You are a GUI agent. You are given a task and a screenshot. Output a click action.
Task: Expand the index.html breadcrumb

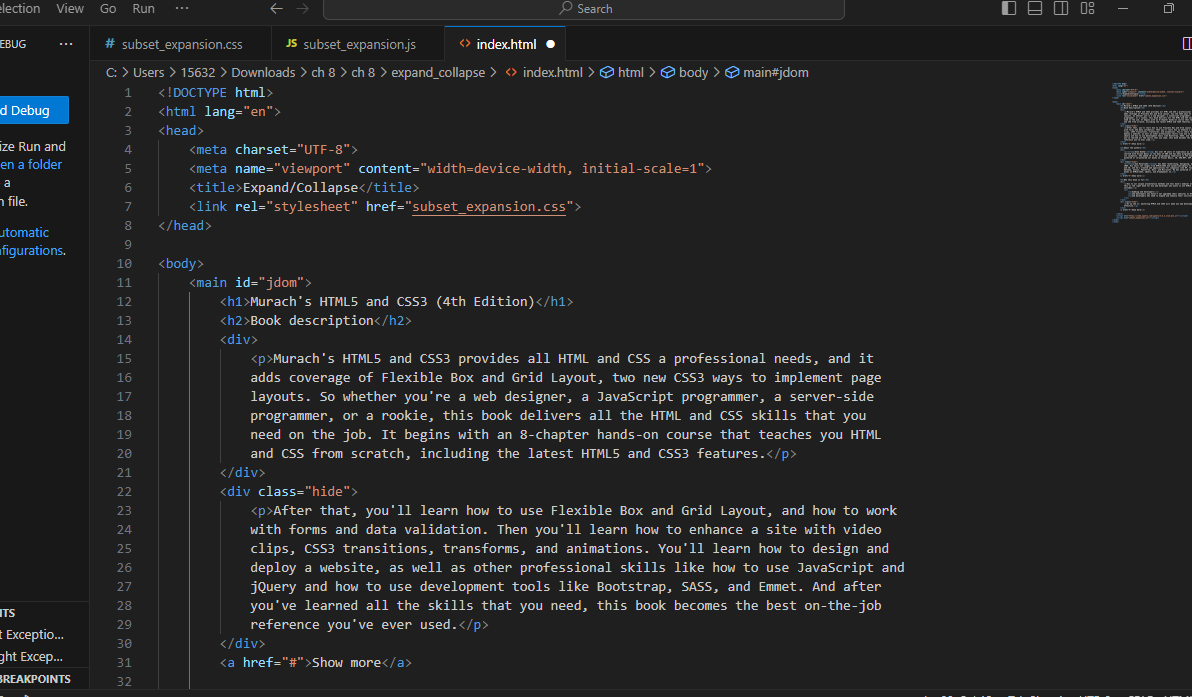pos(553,72)
